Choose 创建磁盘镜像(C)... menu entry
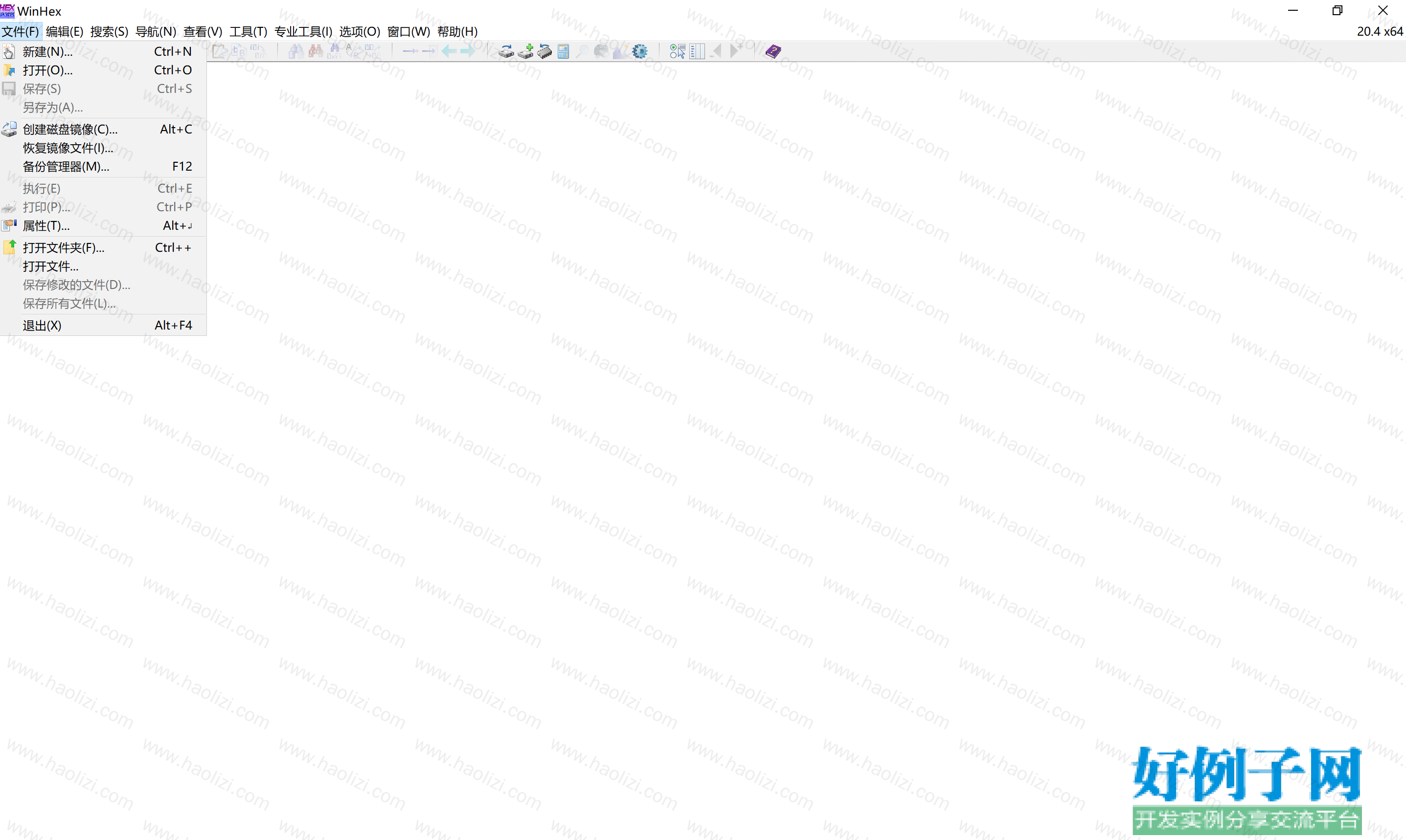1406x840 pixels. pyautogui.click(x=103, y=129)
